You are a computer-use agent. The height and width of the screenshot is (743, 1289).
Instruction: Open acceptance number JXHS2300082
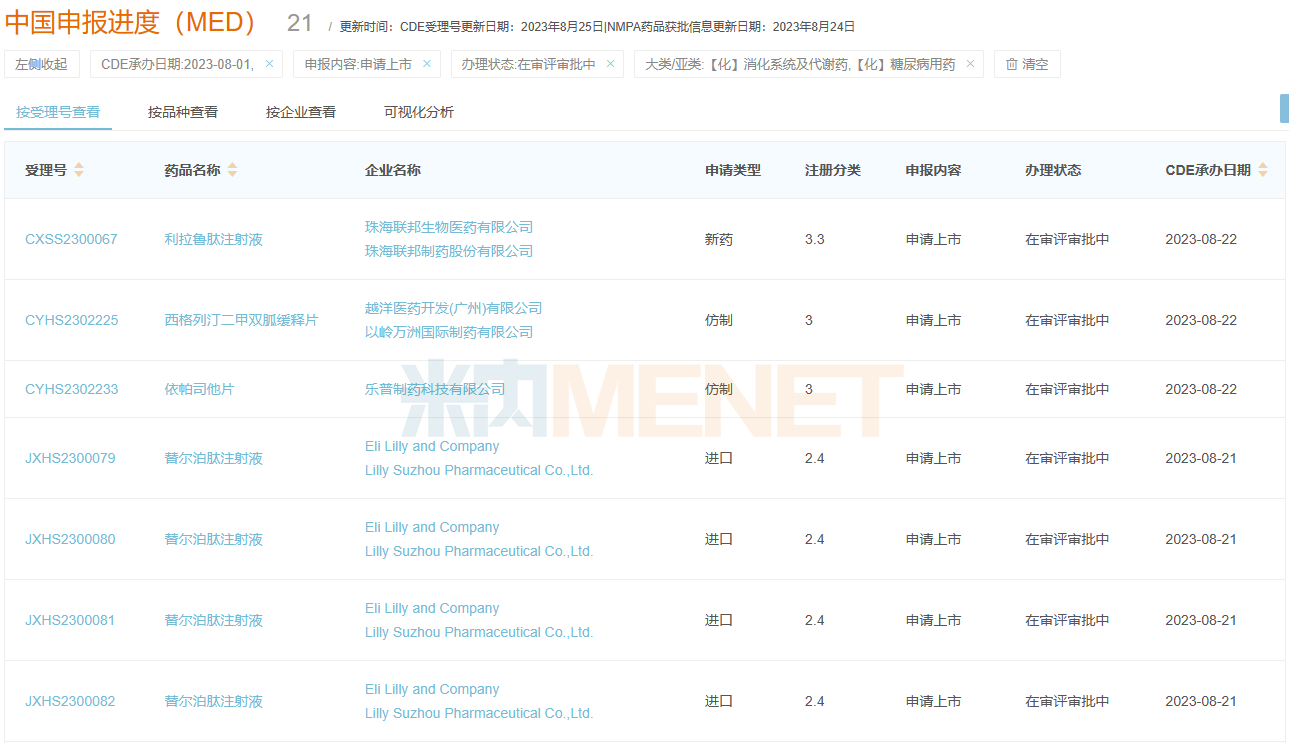click(x=70, y=701)
